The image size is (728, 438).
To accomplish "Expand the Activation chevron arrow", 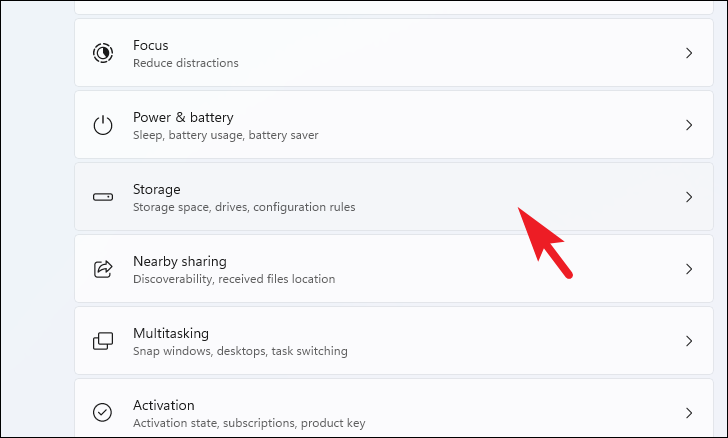I will (x=689, y=413).
